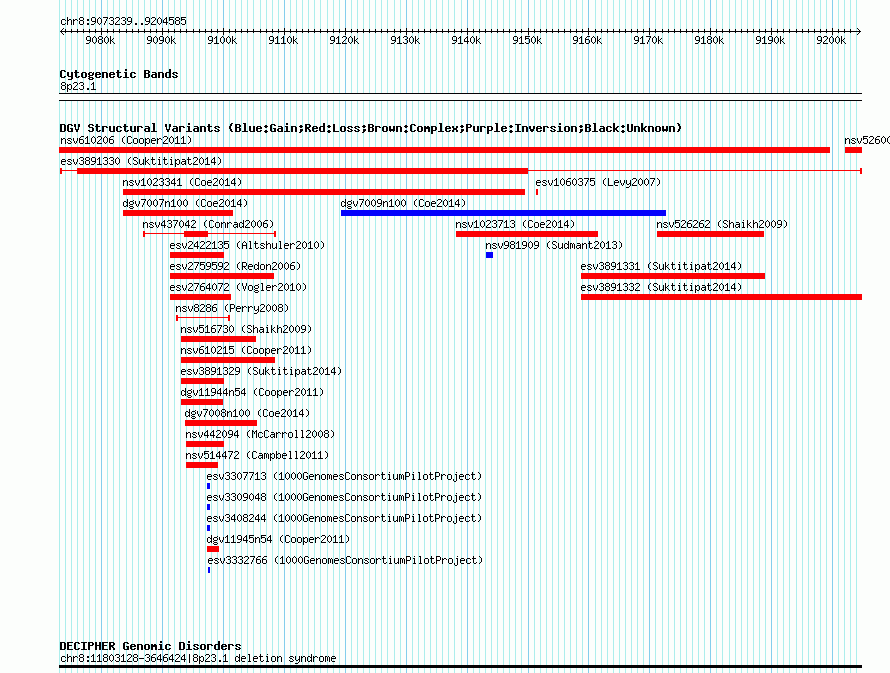This screenshot has width=890, height=673.
Task: Open the esv3408244 1000Genomes label
Action: (x=344, y=518)
